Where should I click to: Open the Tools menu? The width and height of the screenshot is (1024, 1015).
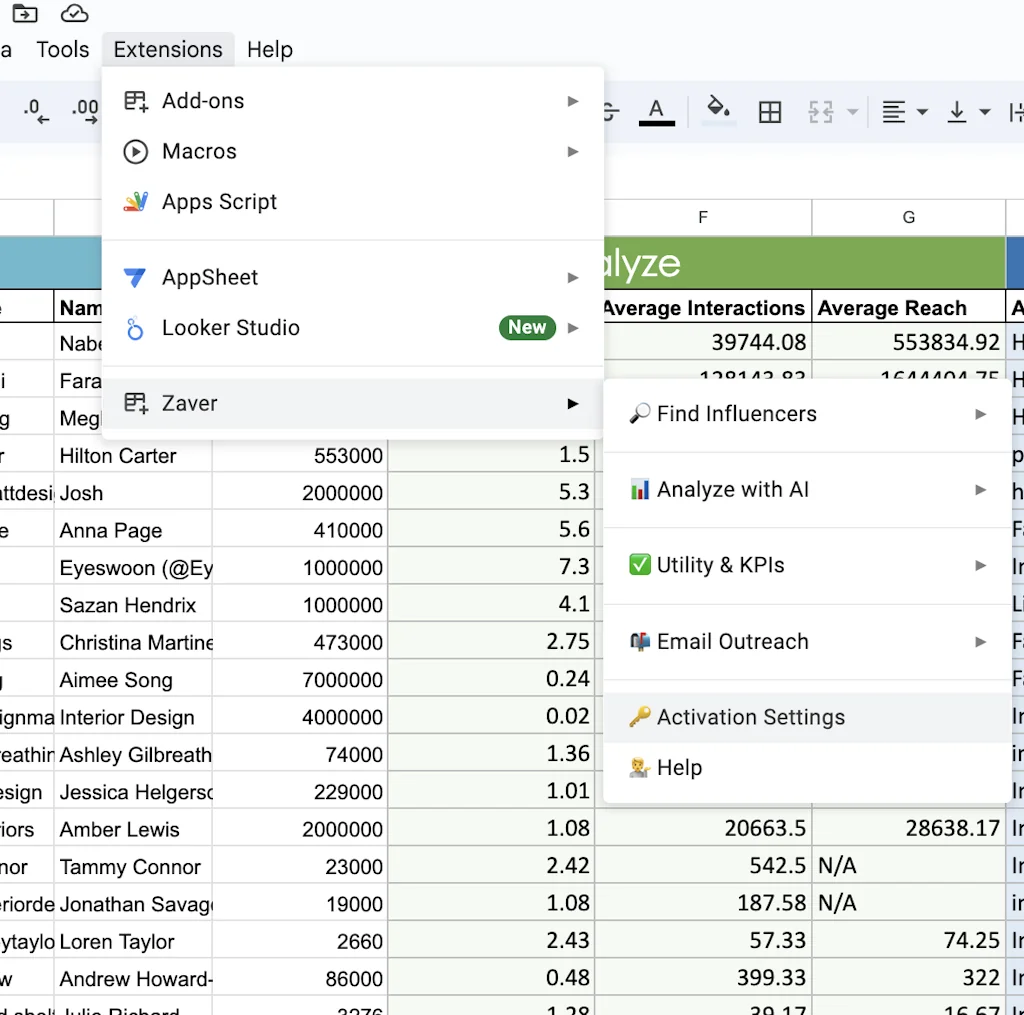(62, 49)
